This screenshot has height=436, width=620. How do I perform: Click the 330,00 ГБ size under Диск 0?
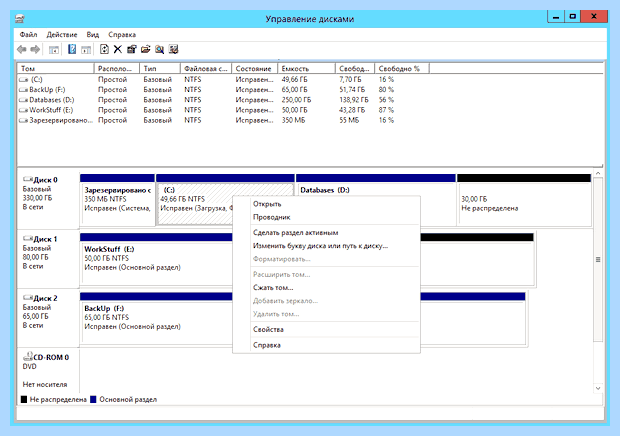point(37,198)
